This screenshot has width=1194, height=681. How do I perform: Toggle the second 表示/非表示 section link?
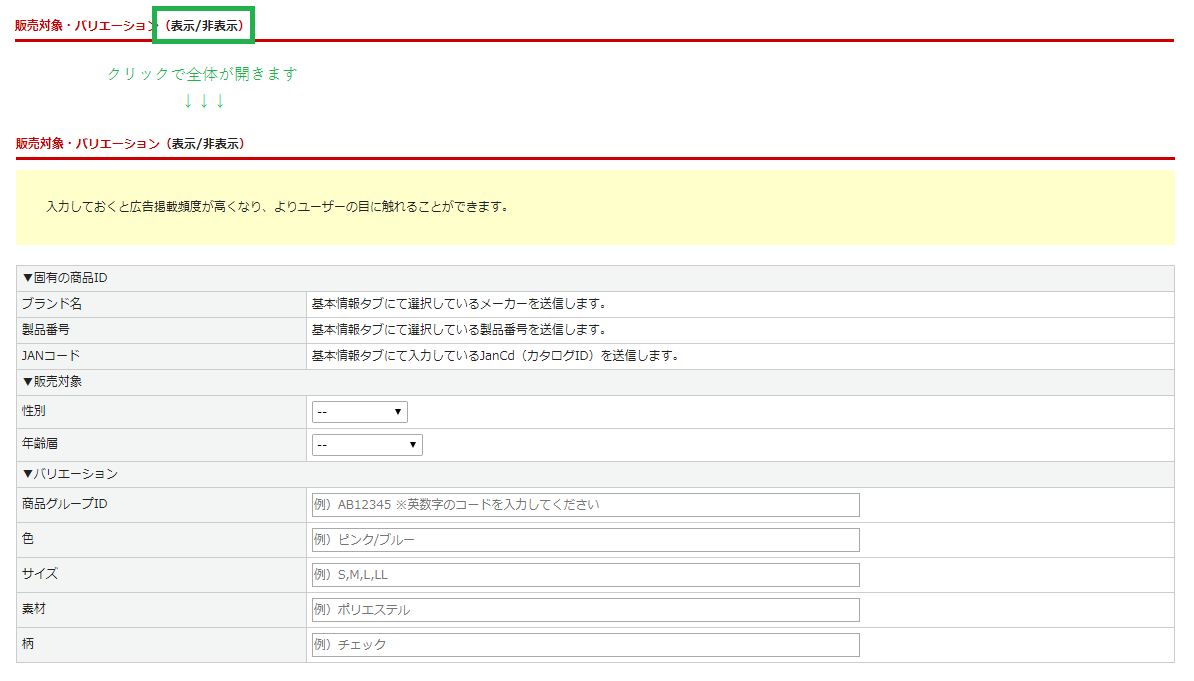pos(205,143)
